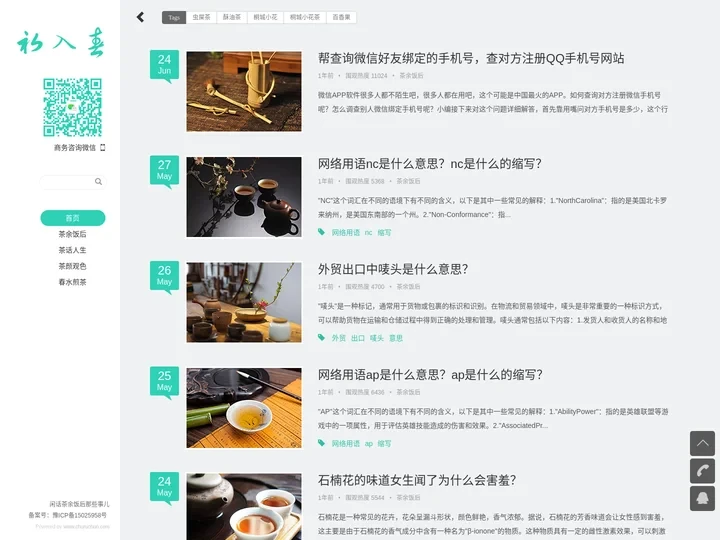Click the search magnifier icon in sidebar

tap(98, 181)
